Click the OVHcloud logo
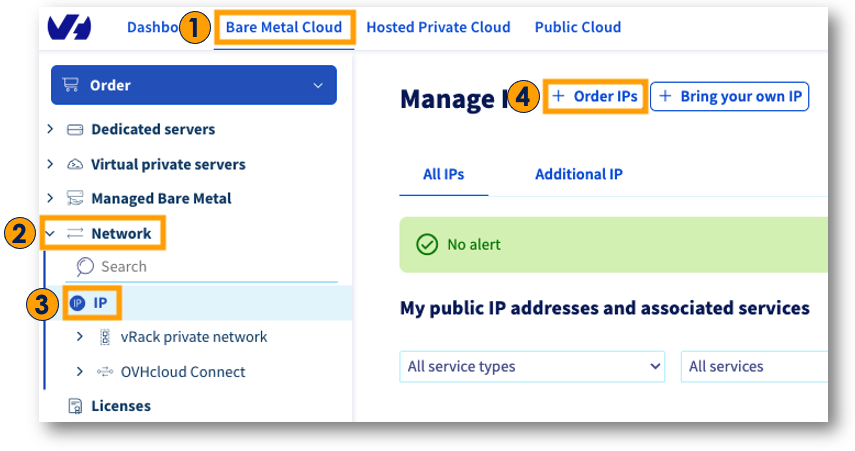Image resolution: width=855 pixels, height=451 pixels. point(69,27)
